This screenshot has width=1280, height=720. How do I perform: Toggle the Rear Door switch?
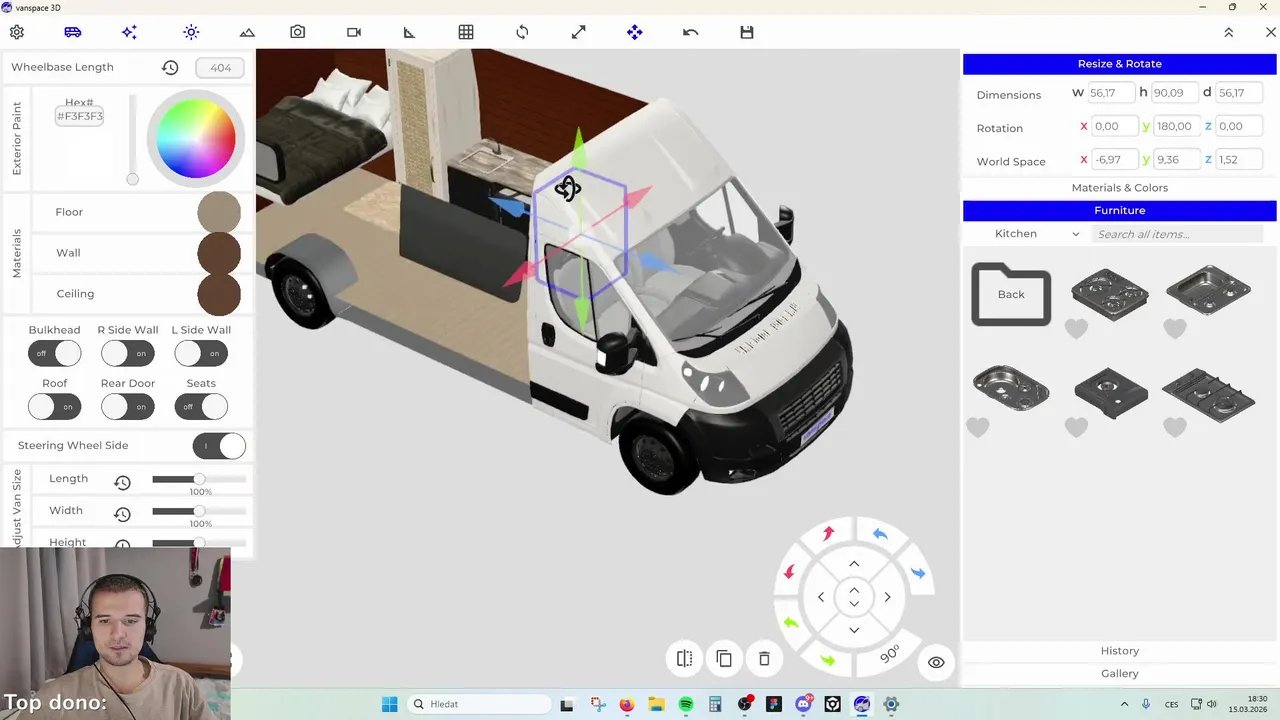click(128, 407)
